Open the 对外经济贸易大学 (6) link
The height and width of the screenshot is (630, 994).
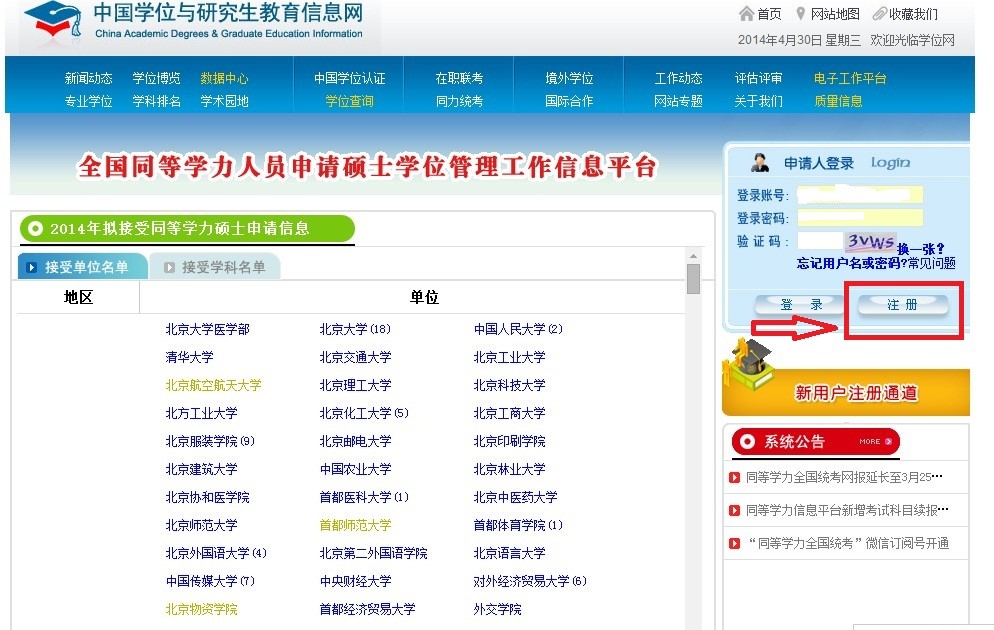click(x=530, y=581)
